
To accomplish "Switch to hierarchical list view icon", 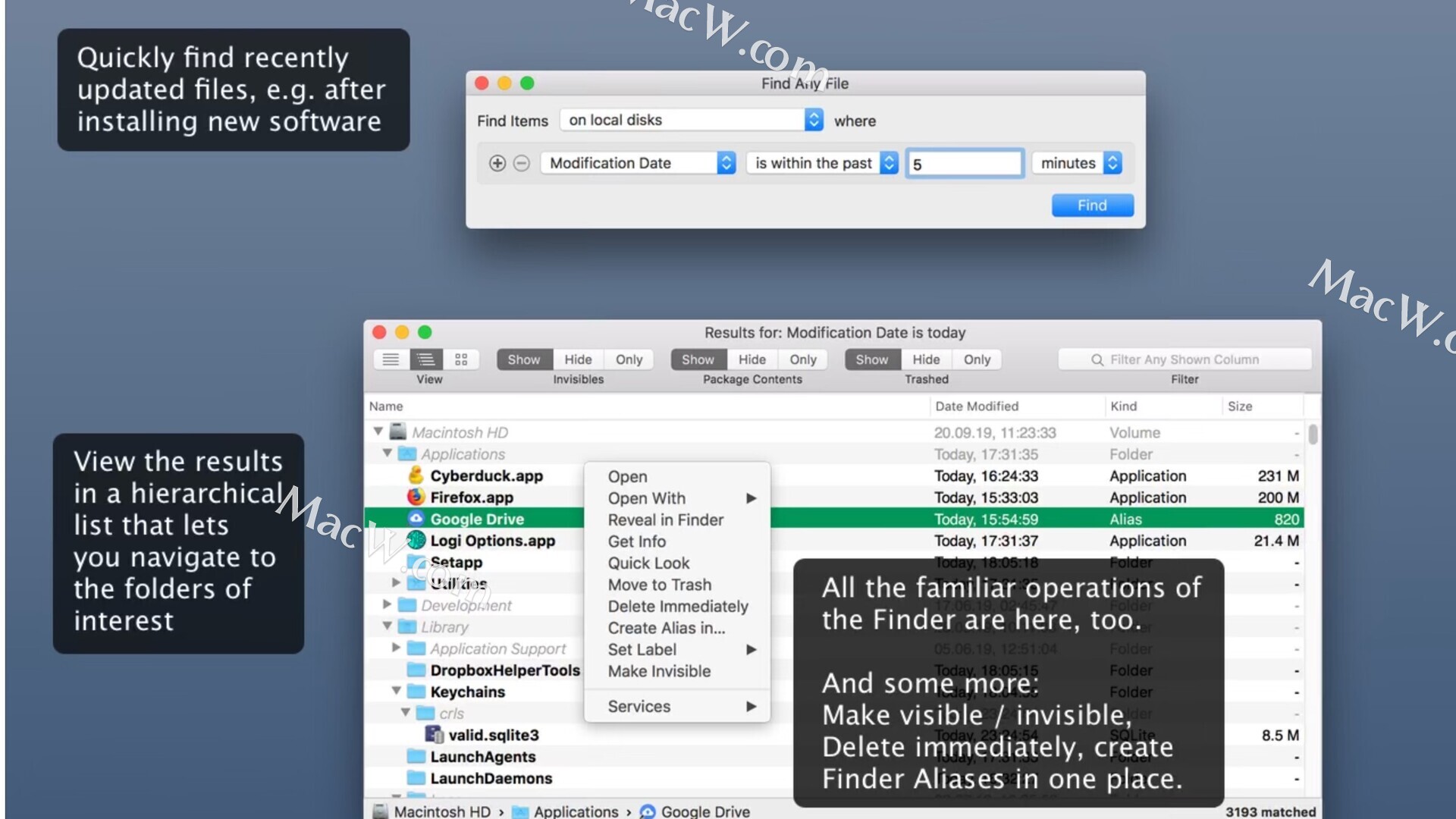I will point(425,359).
